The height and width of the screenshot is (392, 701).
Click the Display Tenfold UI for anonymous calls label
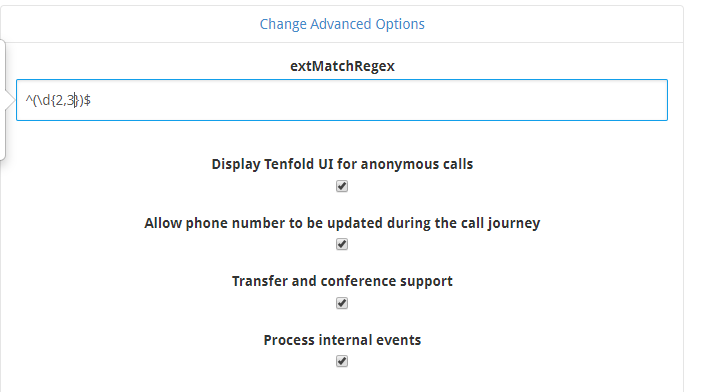pos(342,164)
